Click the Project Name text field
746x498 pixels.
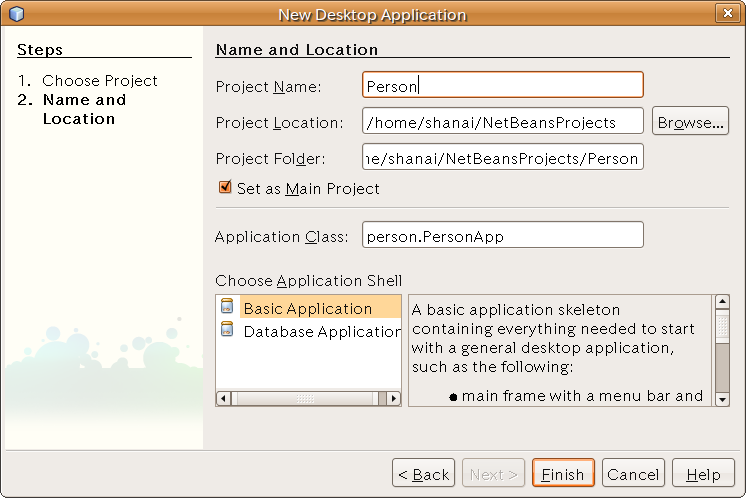(502, 86)
